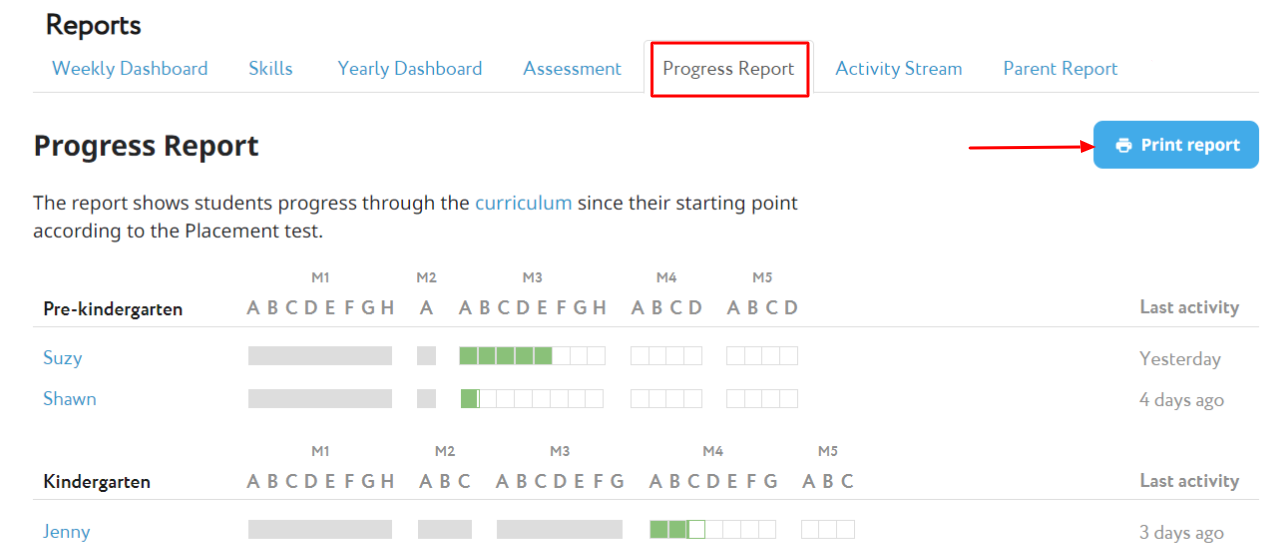The width and height of the screenshot is (1275, 555).
Task: Open Jenny's student profile link
Action: click(x=66, y=532)
